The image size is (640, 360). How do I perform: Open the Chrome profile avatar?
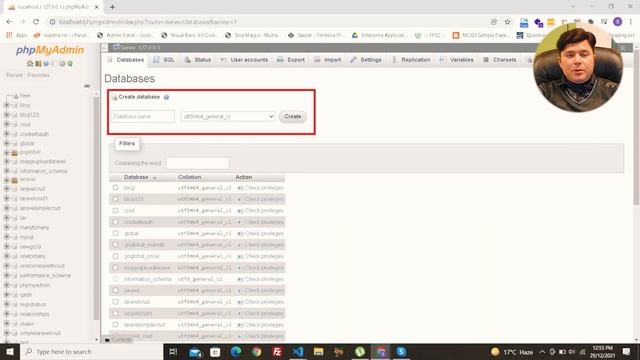tap(618, 22)
